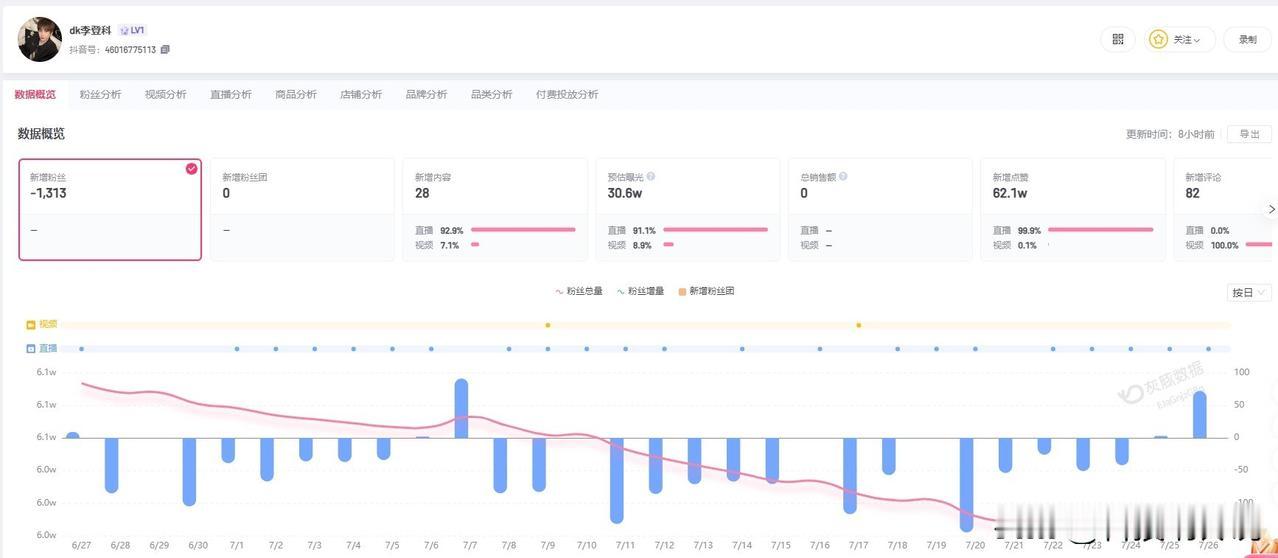Select the 新增粉丝 metric card
Screen dimensions: 1278x558
click(110, 209)
